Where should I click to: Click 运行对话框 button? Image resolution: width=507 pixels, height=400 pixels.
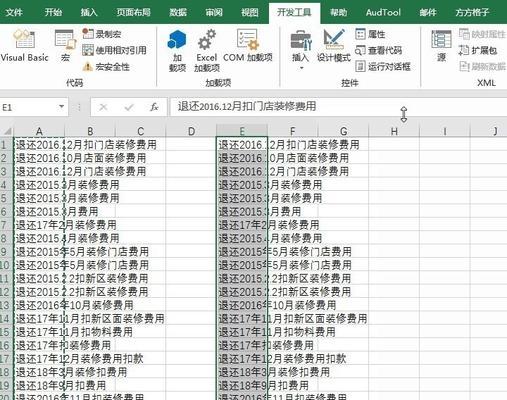coord(383,66)
